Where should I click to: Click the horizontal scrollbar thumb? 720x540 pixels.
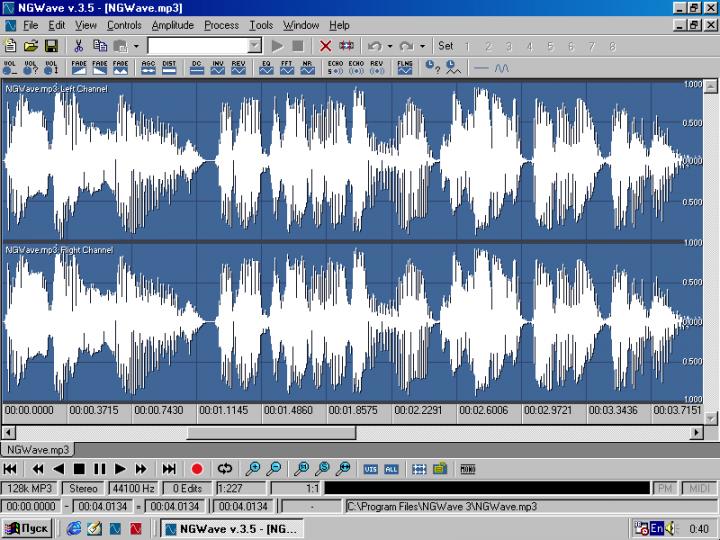coord(270,433)
